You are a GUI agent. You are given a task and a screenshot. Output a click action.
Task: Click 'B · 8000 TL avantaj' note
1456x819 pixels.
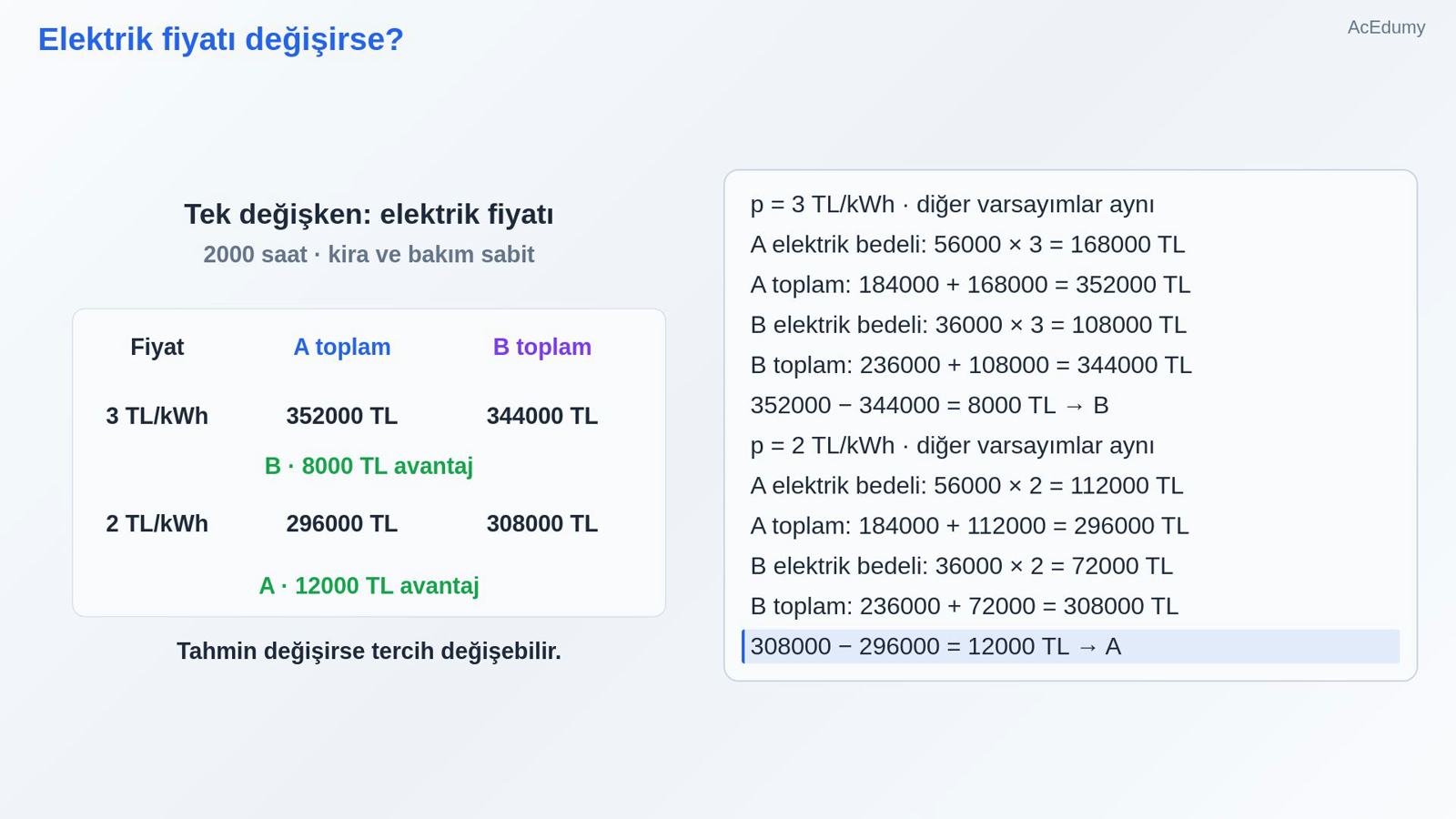pyautogui.click(x=369, y=466)
